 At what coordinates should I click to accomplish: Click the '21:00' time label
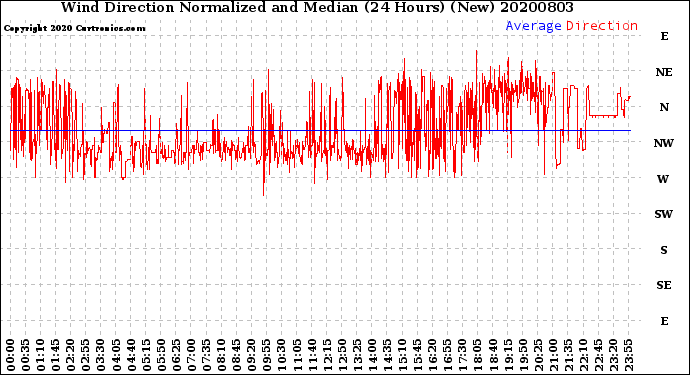(553, 355)
